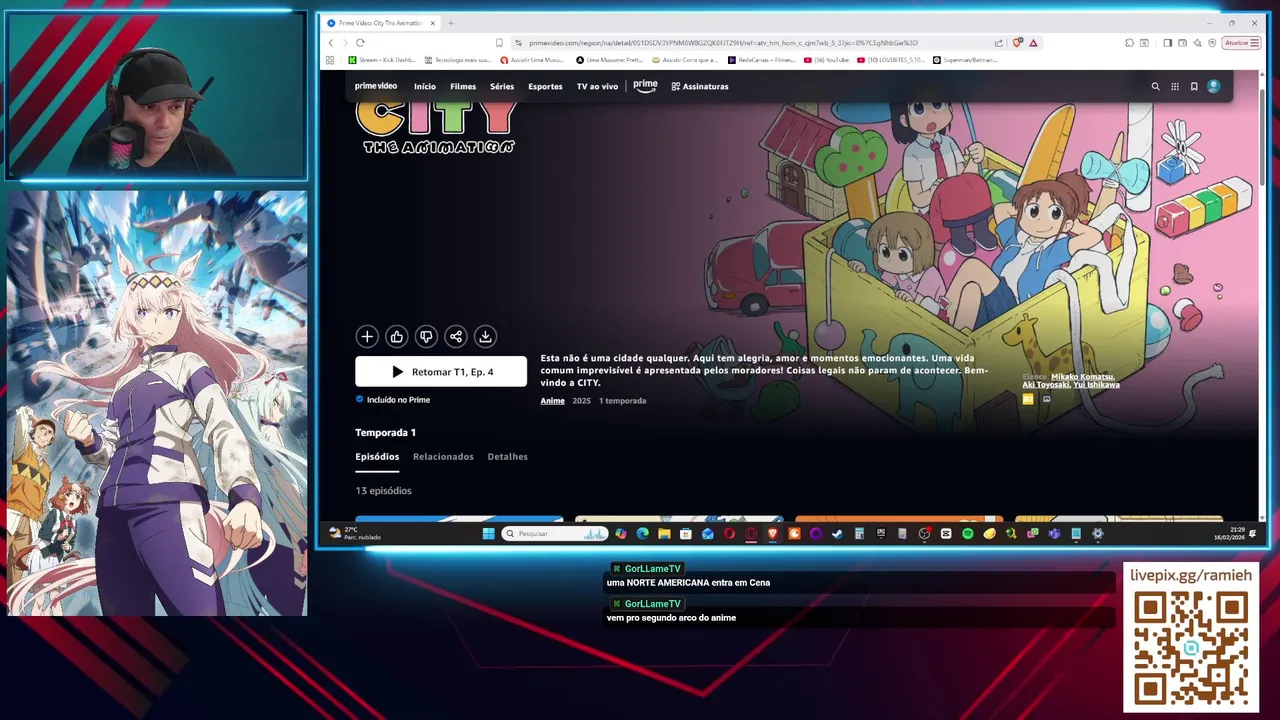Open the (56) YouTube bookmark

point(826,60)
